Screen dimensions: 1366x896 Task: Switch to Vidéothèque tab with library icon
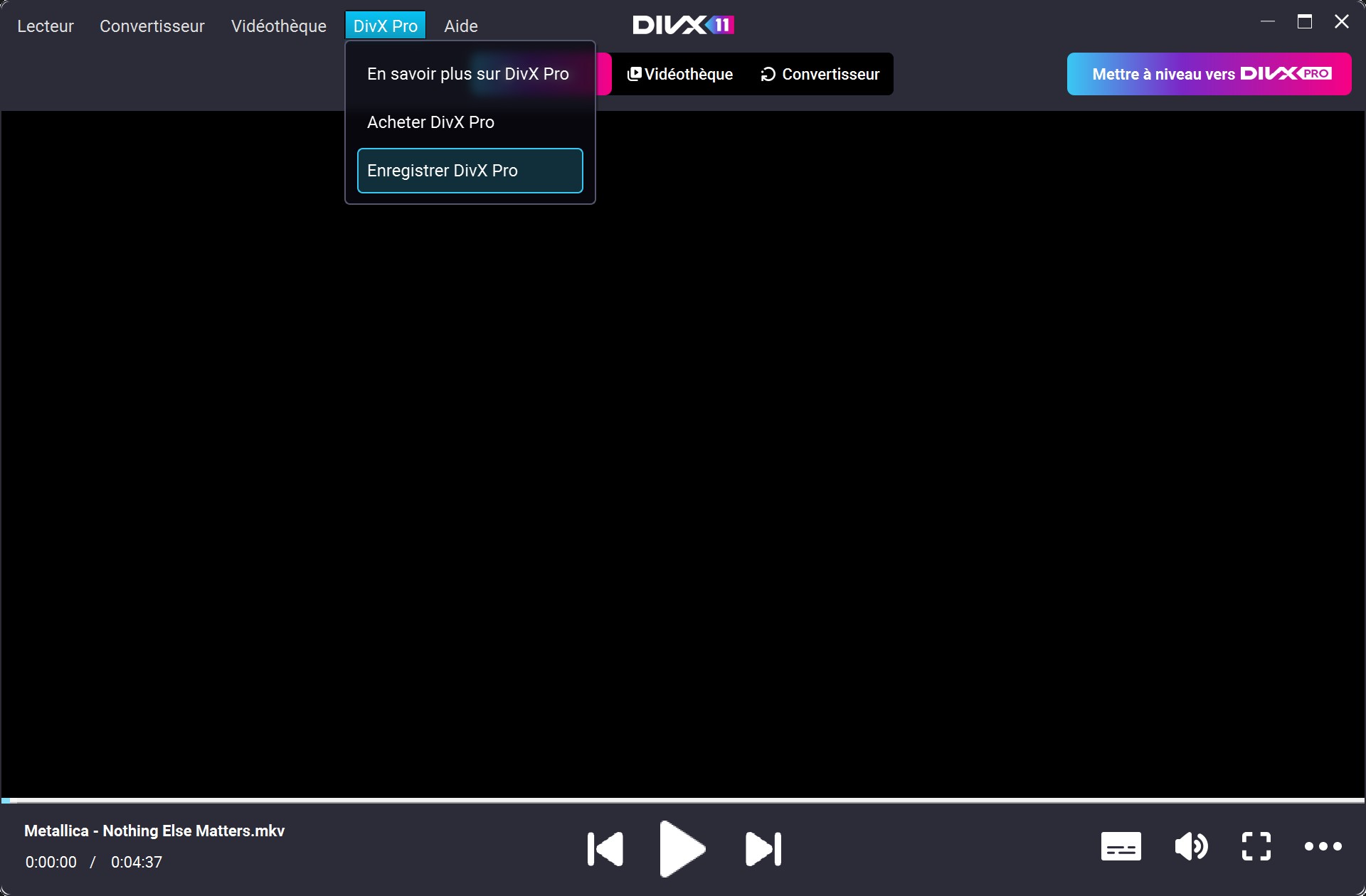tap(680, 74)
